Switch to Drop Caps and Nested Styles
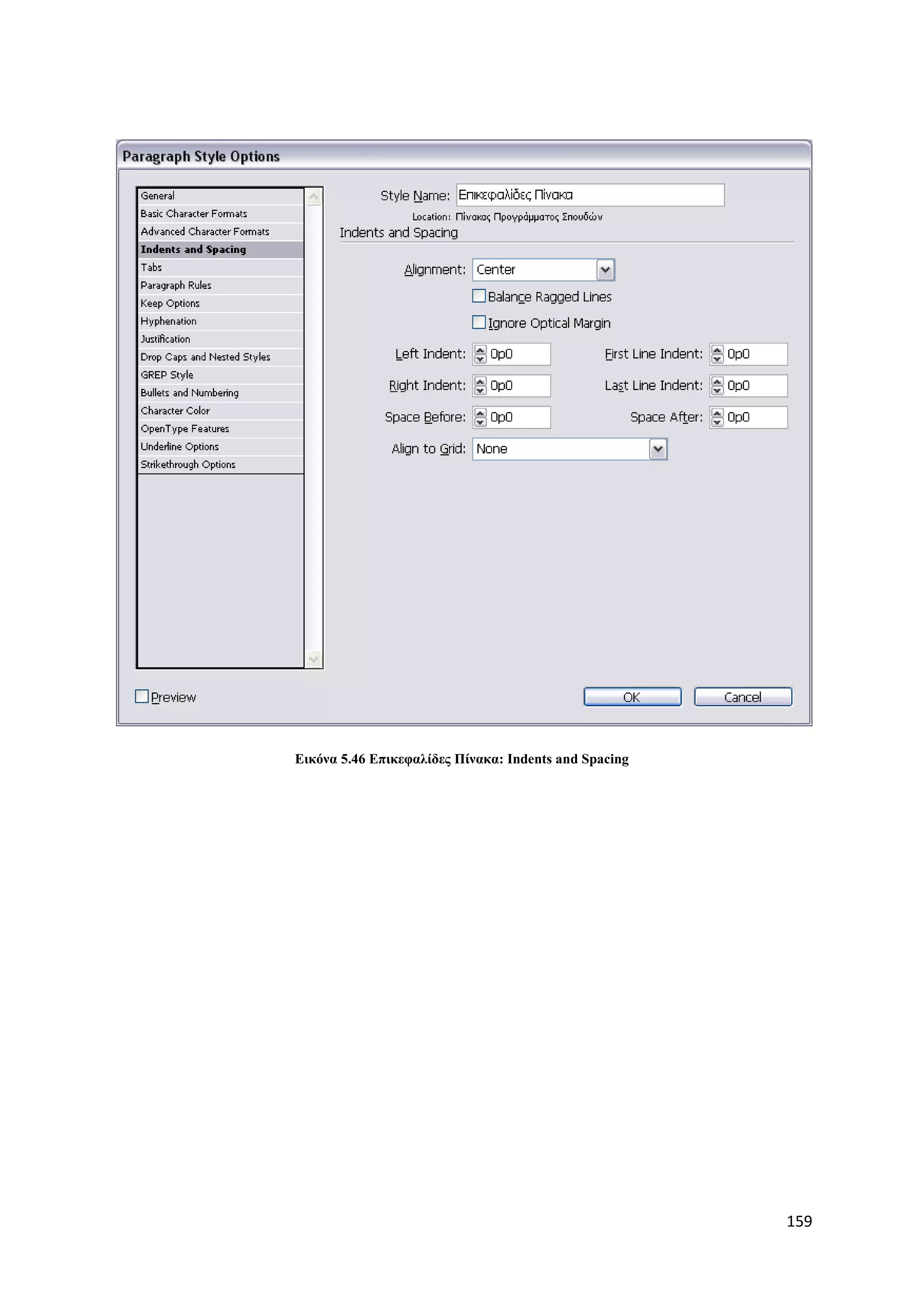 pos(205,357)
